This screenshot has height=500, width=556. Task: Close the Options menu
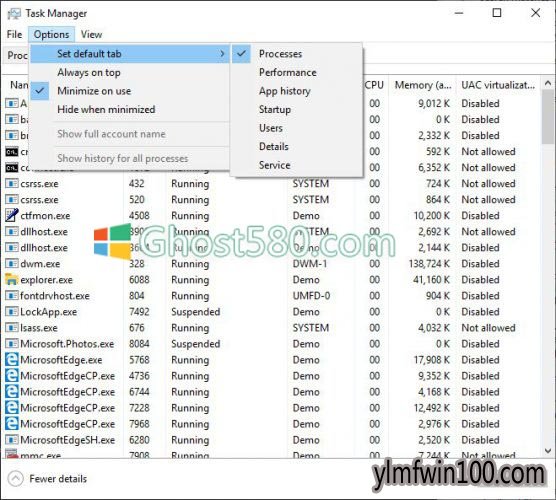click(51, 34)
